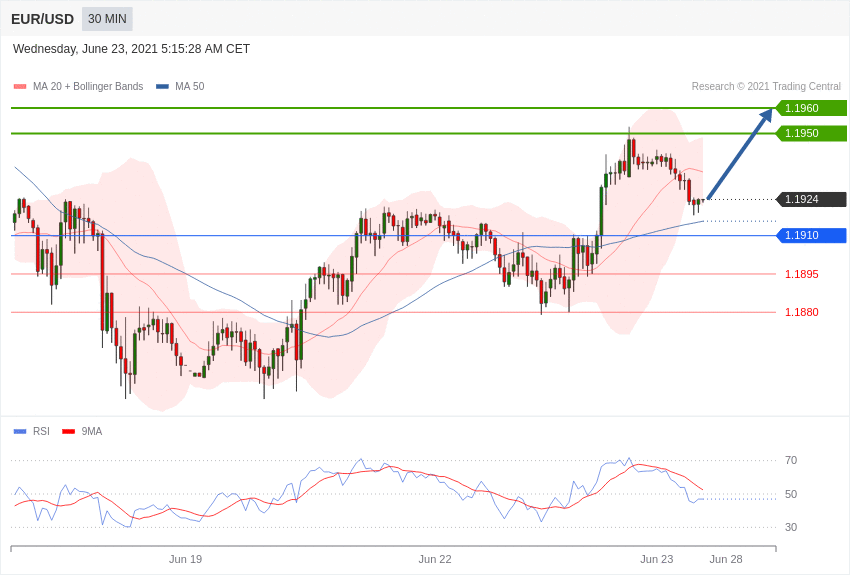Click the RSI blue legend swatch
Image resolution: width=850 pixels, height=576 pixels.
(x=20, y=431)
